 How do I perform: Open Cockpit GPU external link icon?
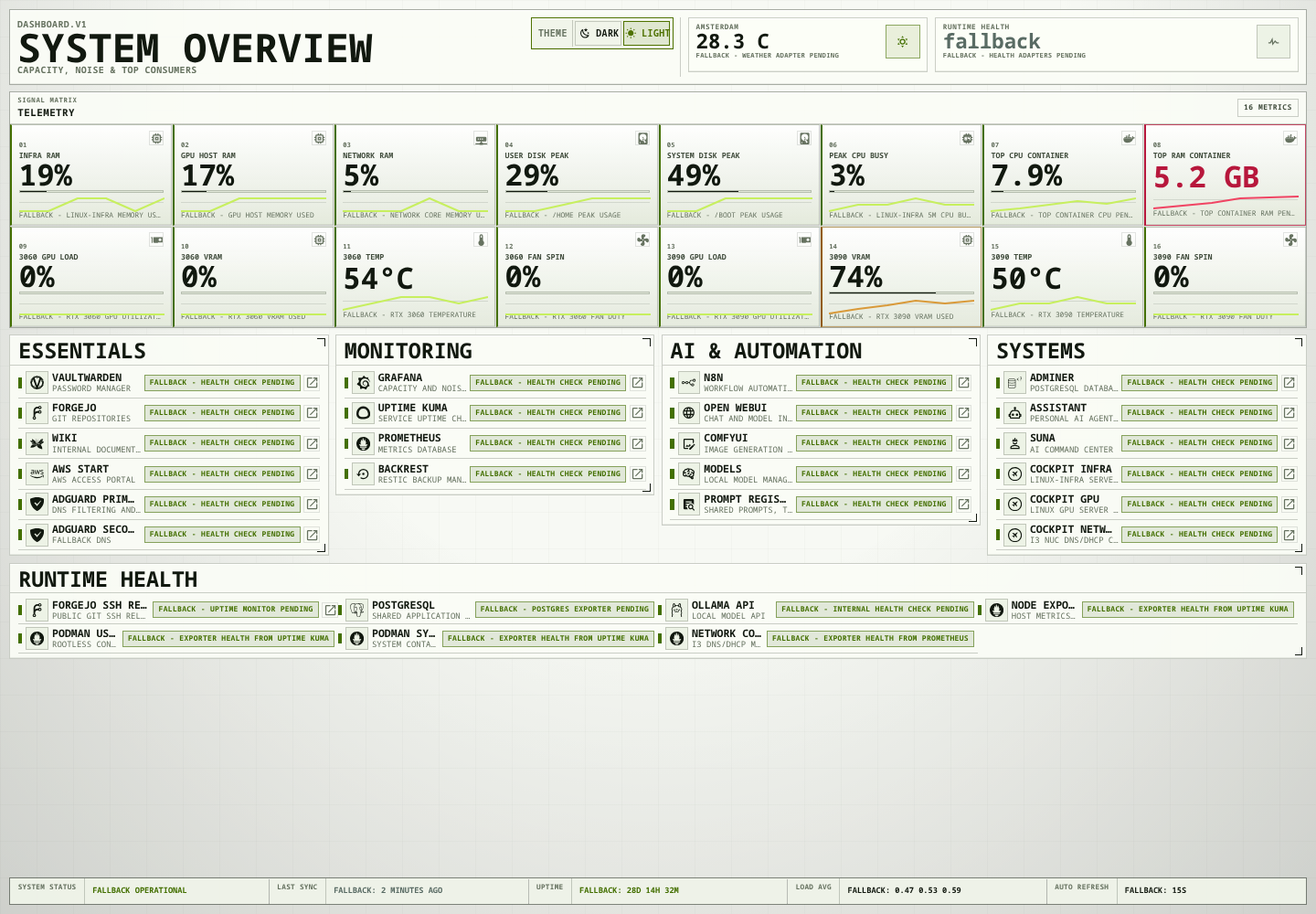tap(1289, 504)
